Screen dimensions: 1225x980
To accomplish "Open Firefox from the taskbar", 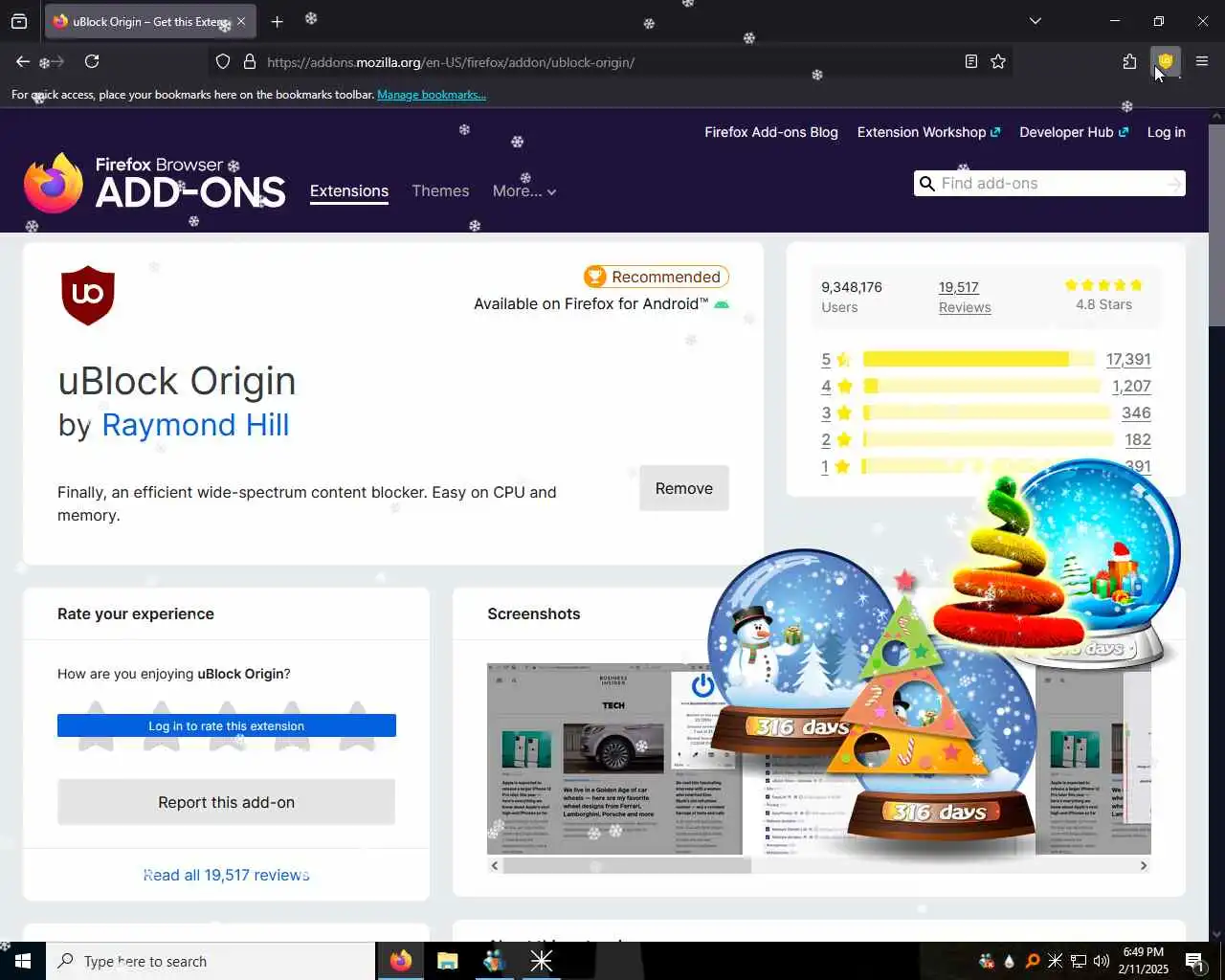I will pyautogui.click(x=400, y=961).
